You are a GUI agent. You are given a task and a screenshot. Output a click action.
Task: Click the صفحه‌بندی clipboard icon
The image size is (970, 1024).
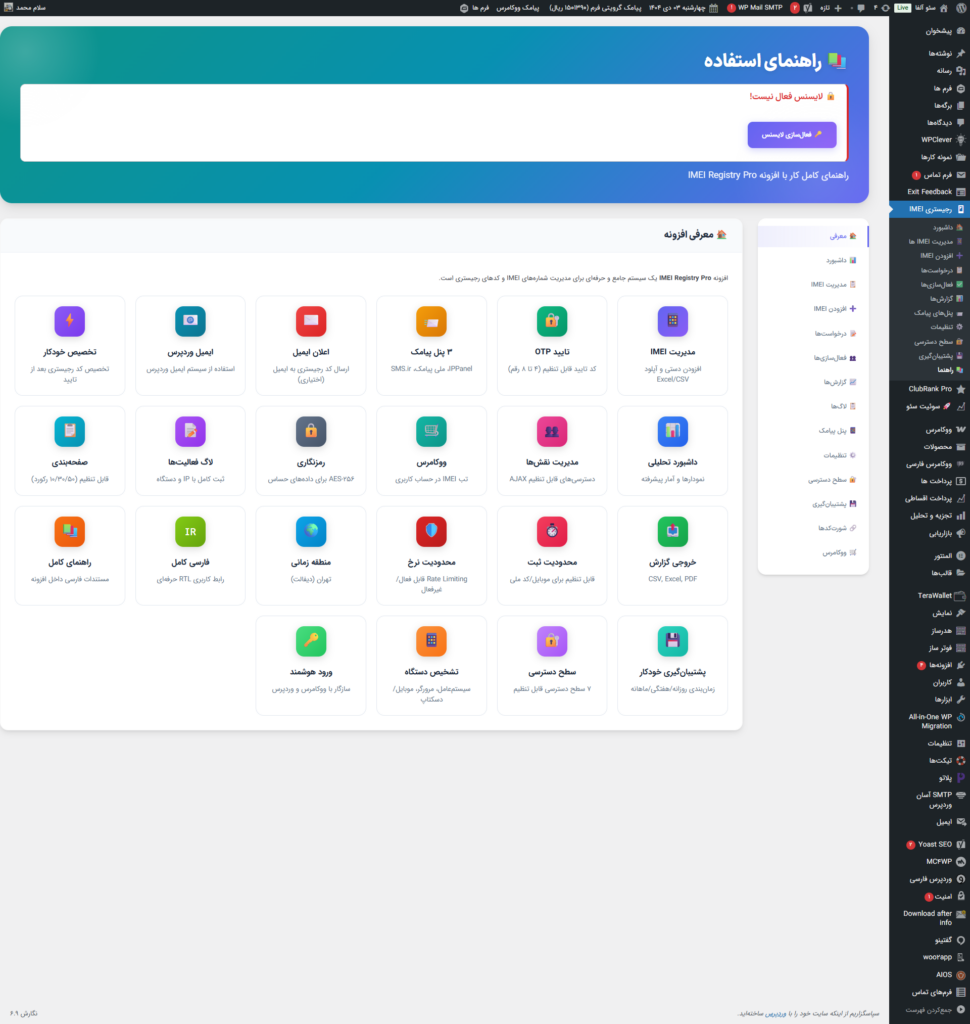70,431
